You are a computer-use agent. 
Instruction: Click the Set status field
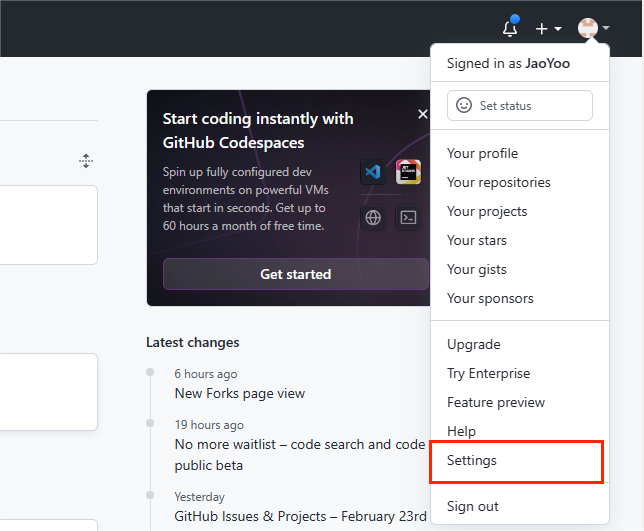[520, 106]
